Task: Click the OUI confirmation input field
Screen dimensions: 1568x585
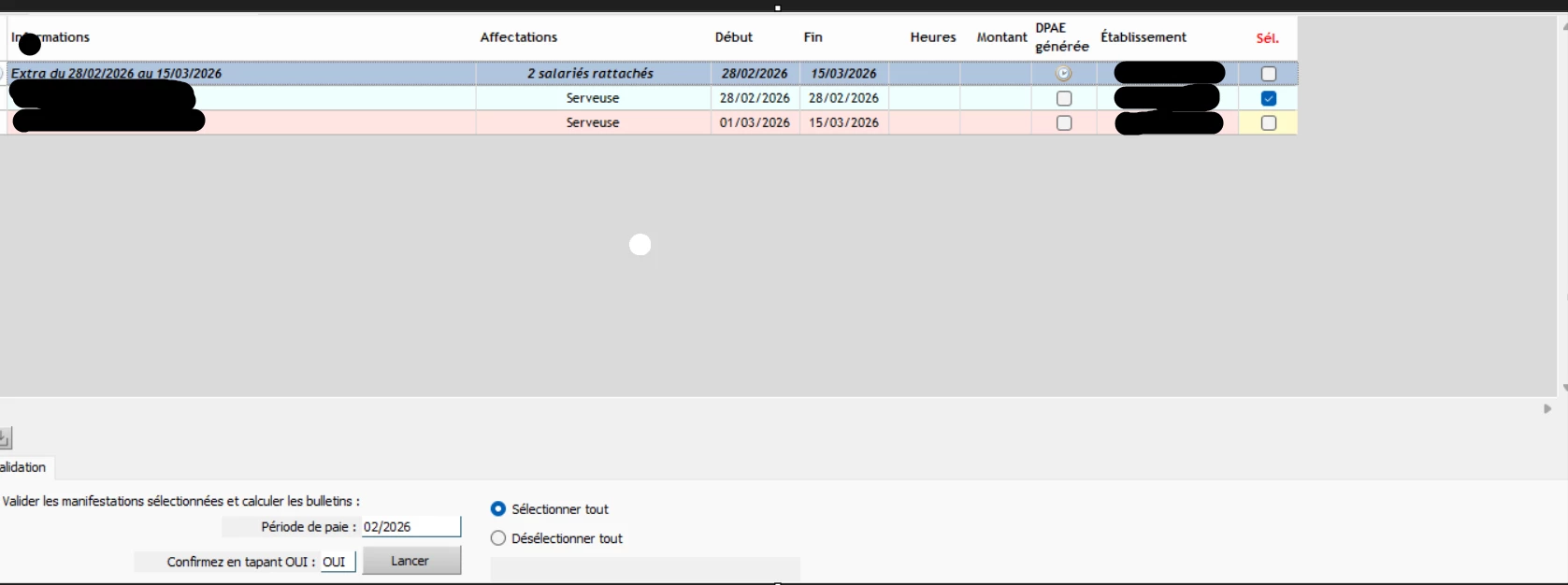Action: (x=338, y=562)
